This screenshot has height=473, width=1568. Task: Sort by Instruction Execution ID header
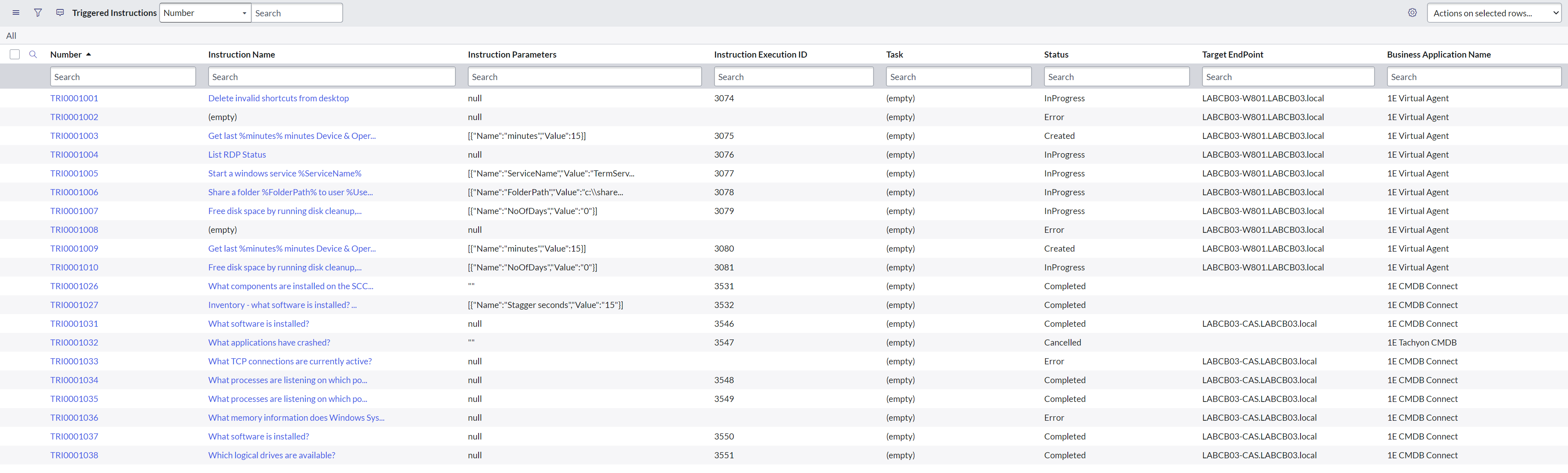pyautogui.click(x=760, y=55)
